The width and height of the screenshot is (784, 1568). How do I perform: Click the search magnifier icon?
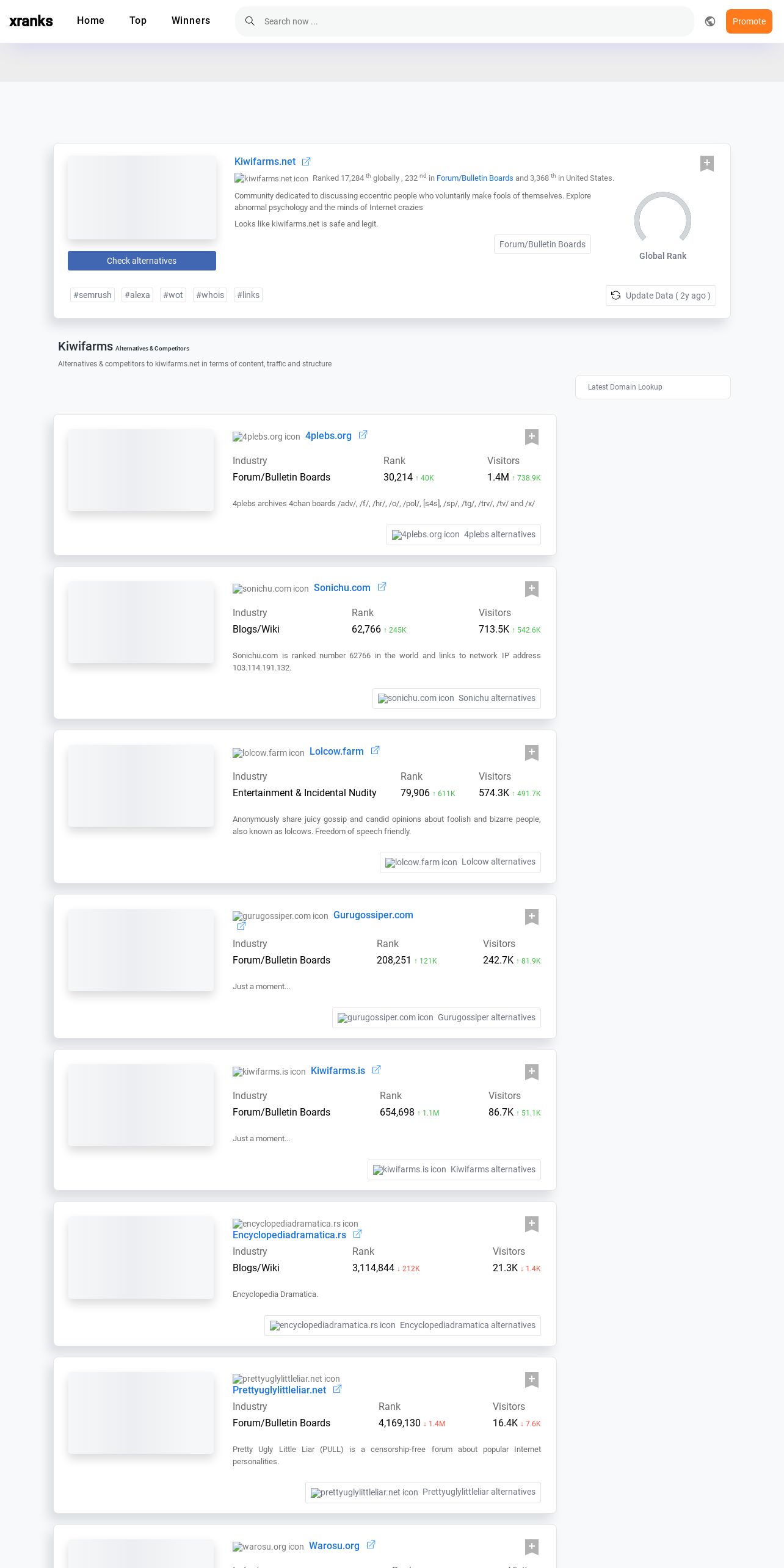click(x=250, y=21)
